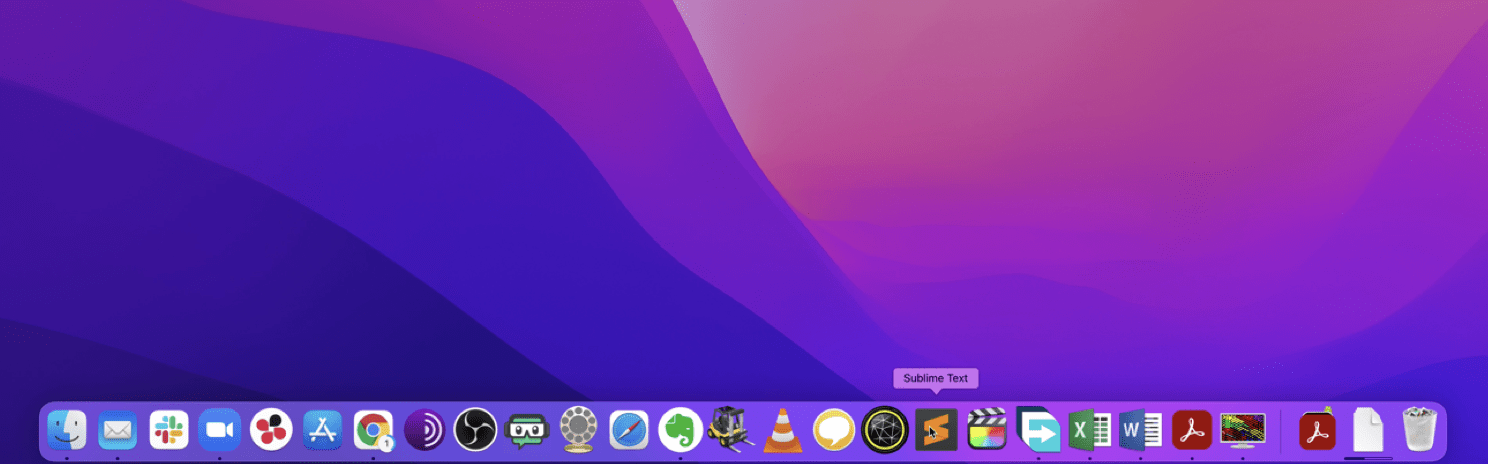This screenshot has width=1488, height=464.
Task: Click the gold rotary dial dock icon
Action: (577, 430)
